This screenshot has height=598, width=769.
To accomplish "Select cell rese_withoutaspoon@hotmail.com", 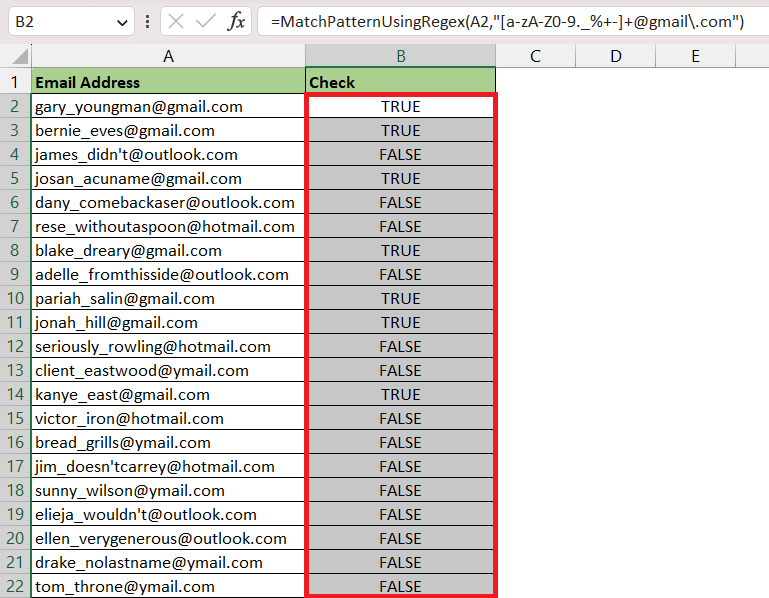I will click(168, 226).
